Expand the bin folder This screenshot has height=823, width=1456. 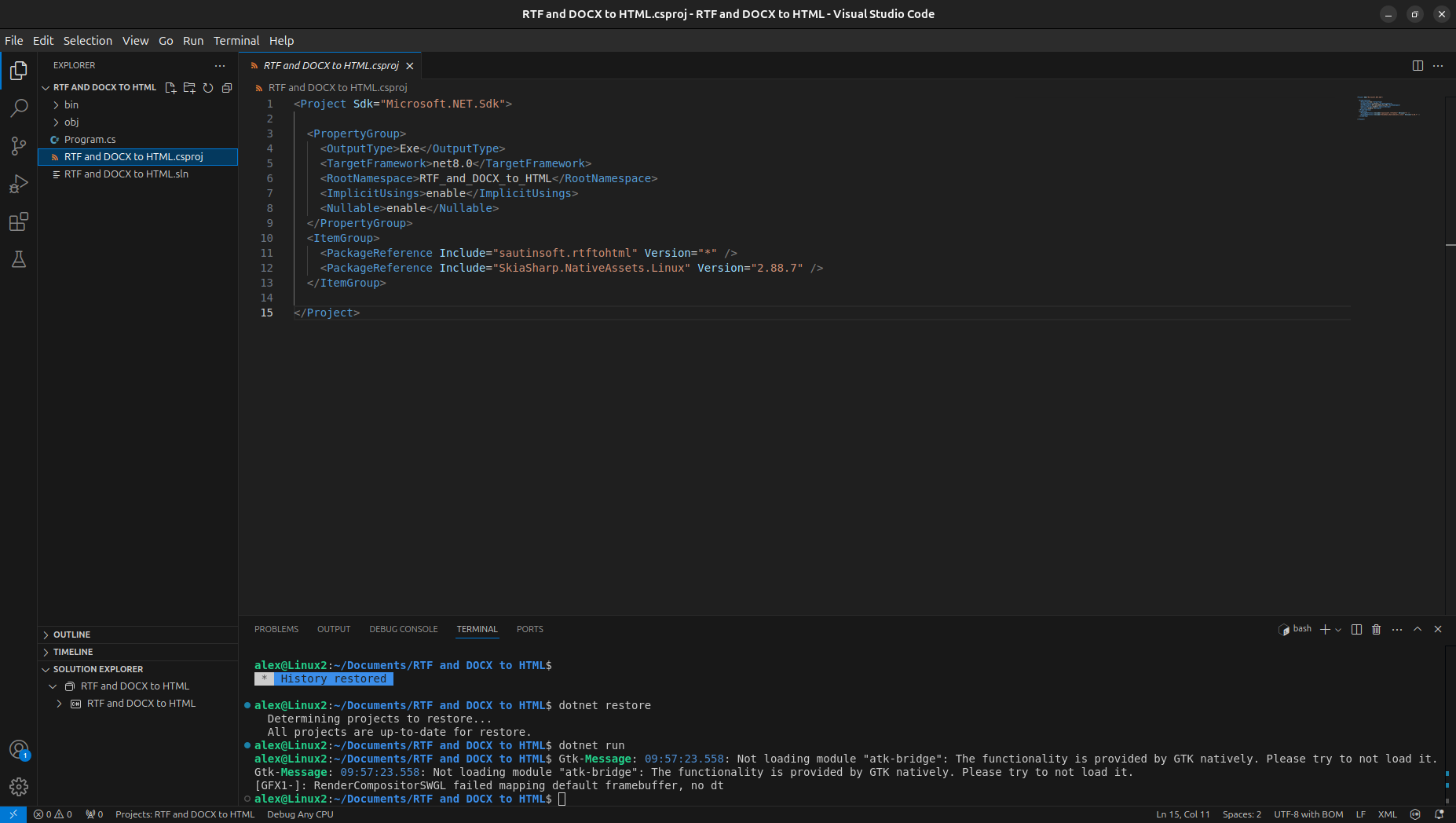point(71,105)
